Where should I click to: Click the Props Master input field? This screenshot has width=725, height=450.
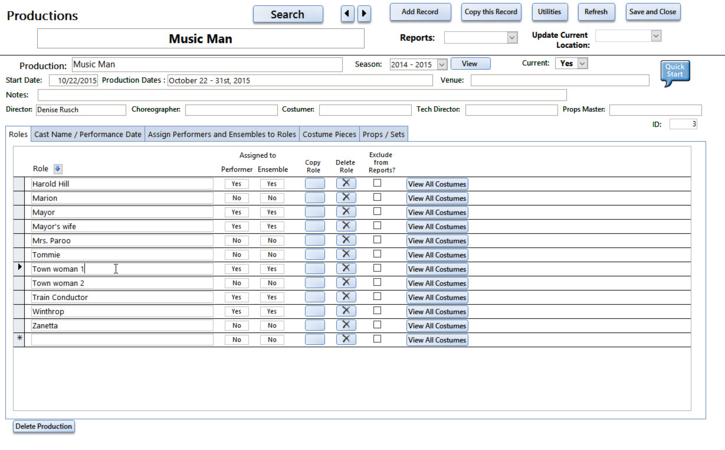(655, 110)
